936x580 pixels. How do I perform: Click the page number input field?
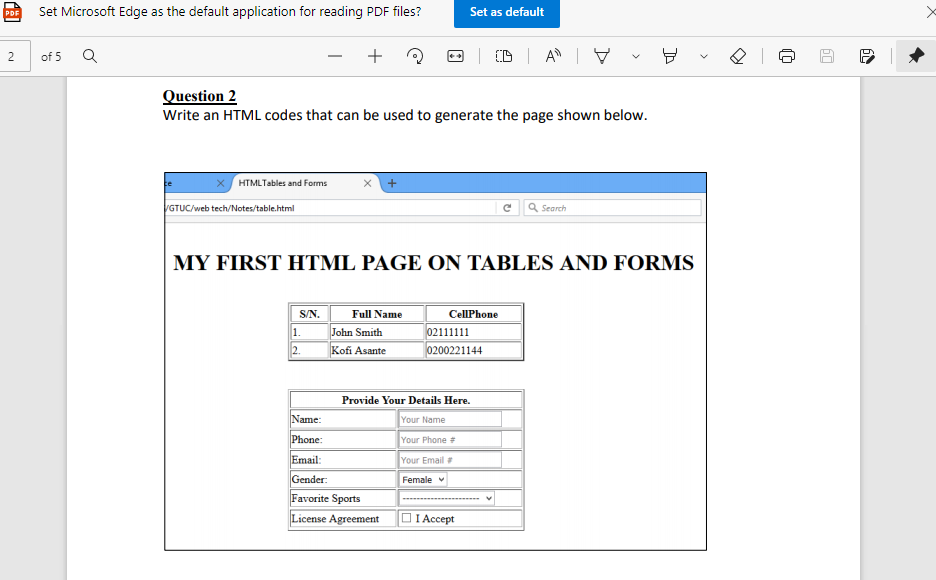click(x=14, y=57)
